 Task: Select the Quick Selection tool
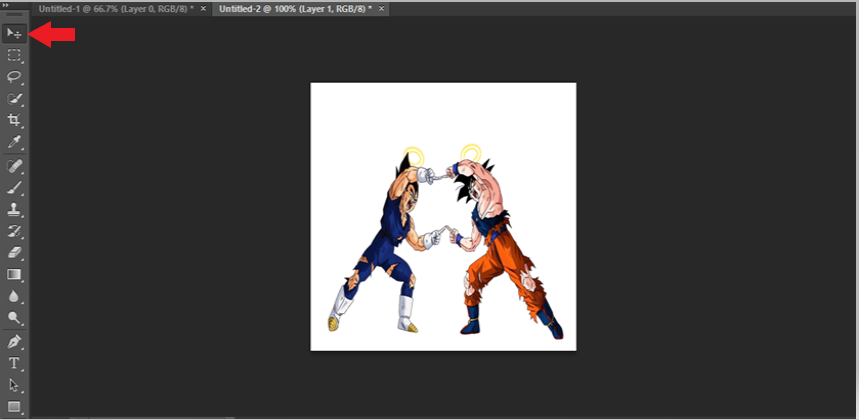[x=14, y=99]
